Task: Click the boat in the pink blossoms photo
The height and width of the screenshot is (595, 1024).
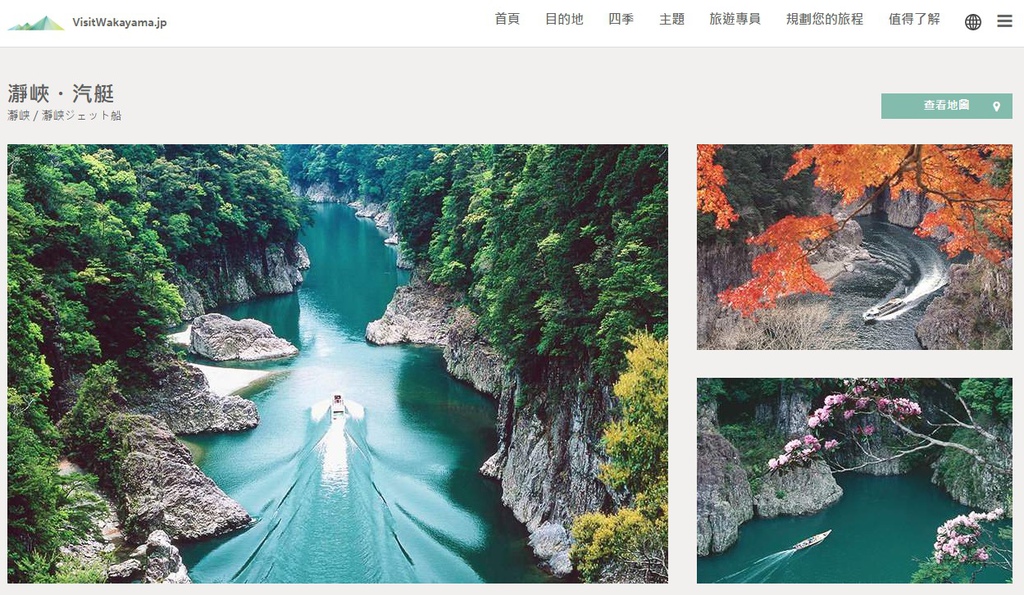Action: point(812,540)
